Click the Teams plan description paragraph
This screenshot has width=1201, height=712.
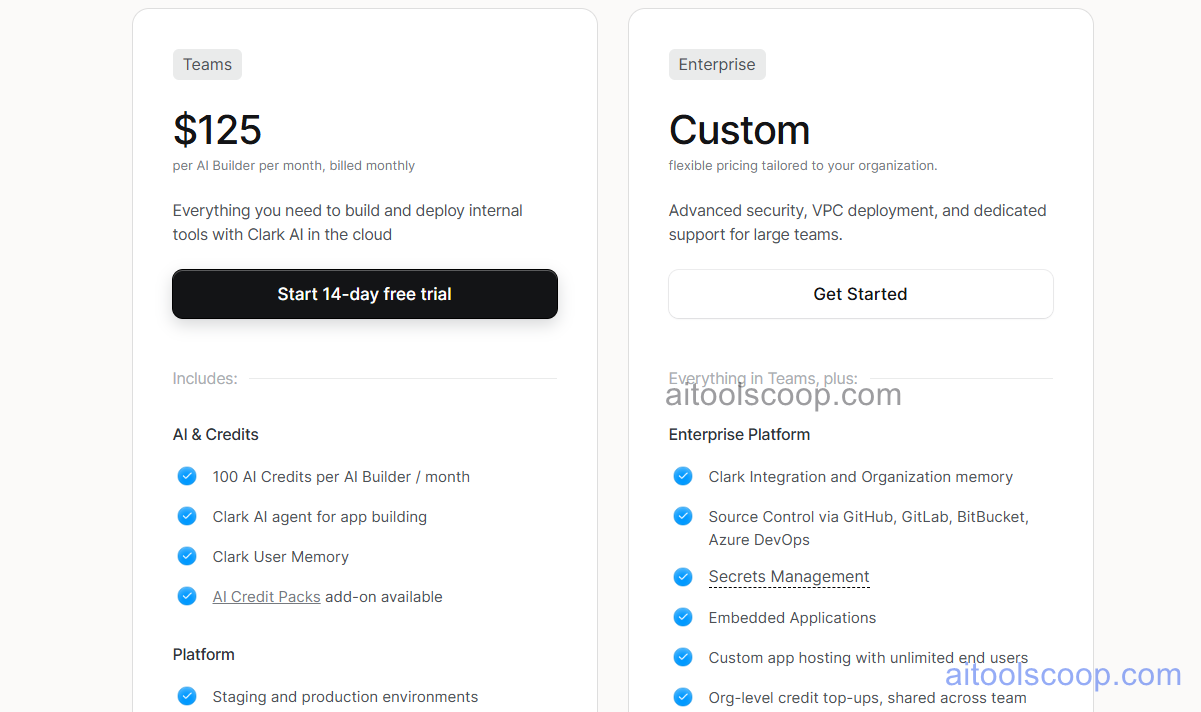(348, 223)
